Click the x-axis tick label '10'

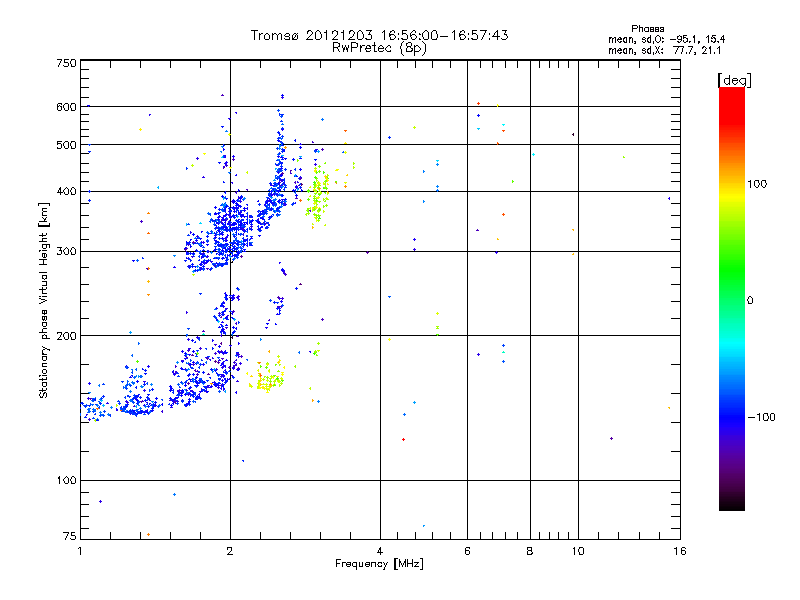[x=578, y=551]
